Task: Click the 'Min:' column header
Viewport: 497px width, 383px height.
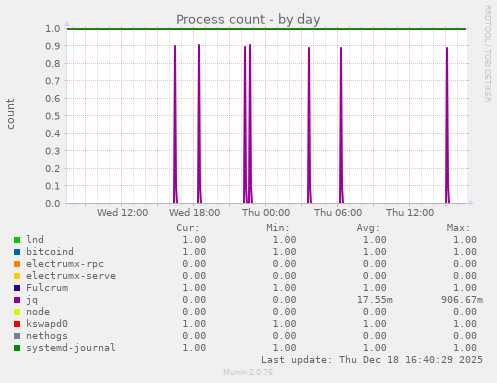Action: point(278,228)
